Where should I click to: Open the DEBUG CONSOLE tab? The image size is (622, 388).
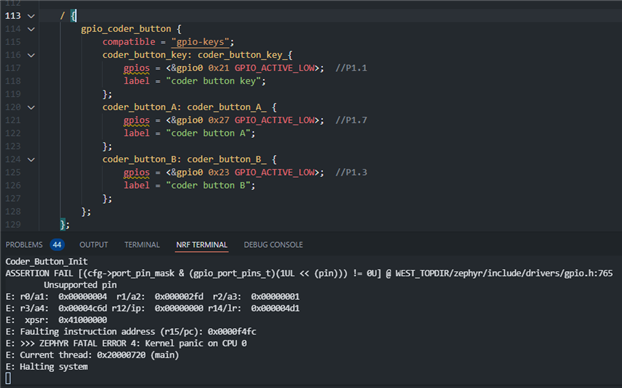(x=273, y=245)
